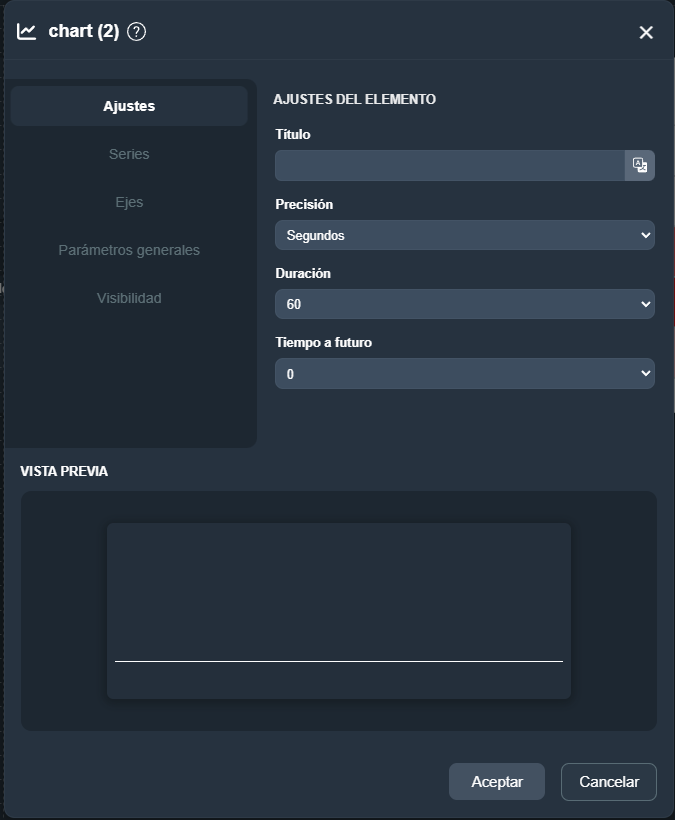
Task: Open the Duración dropdown set to 60
Action: click(x=464, y=304)
